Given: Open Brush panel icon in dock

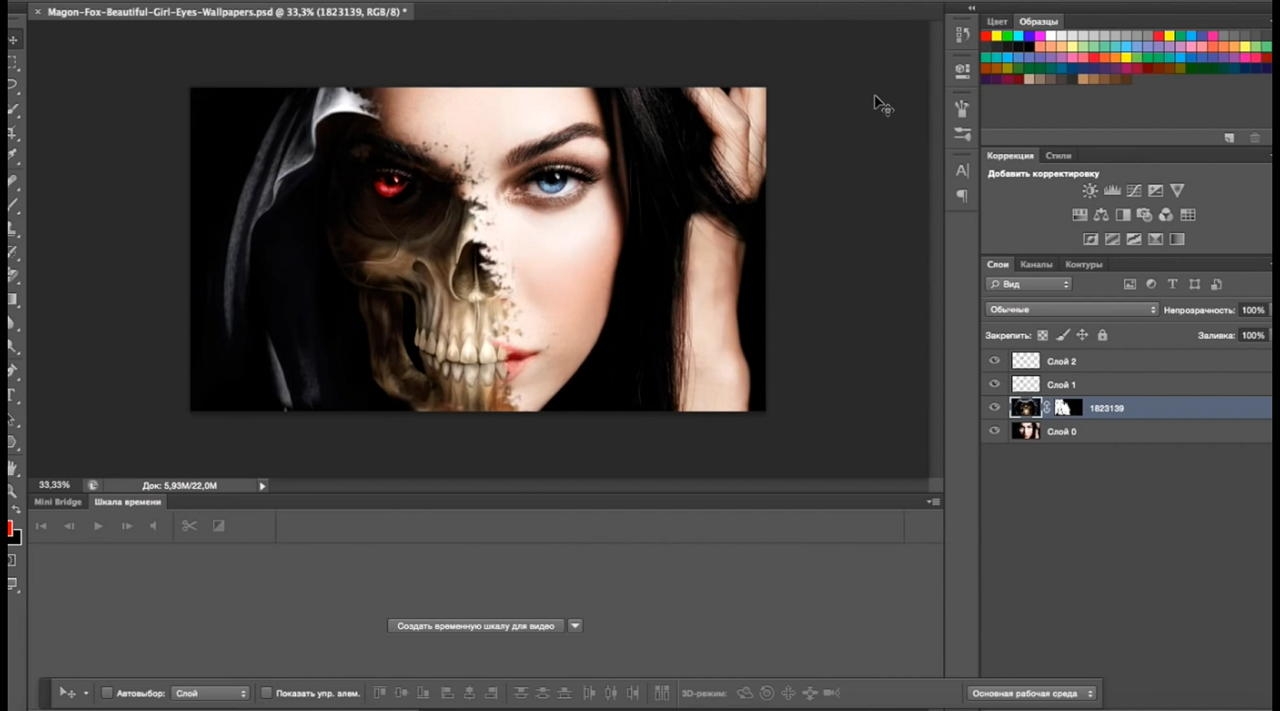Looking at the screenshot, I should [962, 133].
